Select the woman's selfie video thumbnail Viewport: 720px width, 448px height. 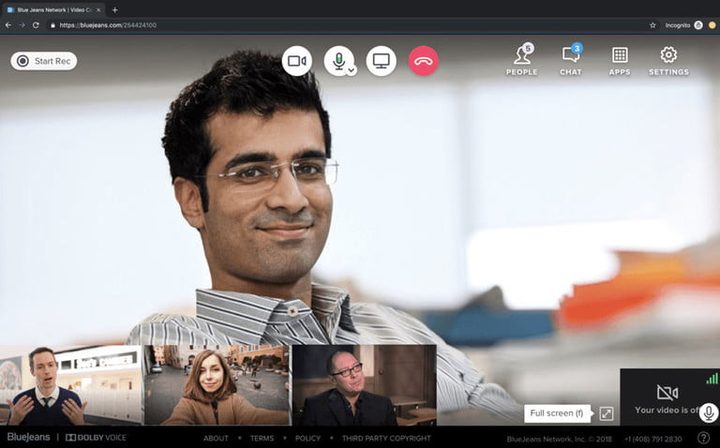point(216,386)
